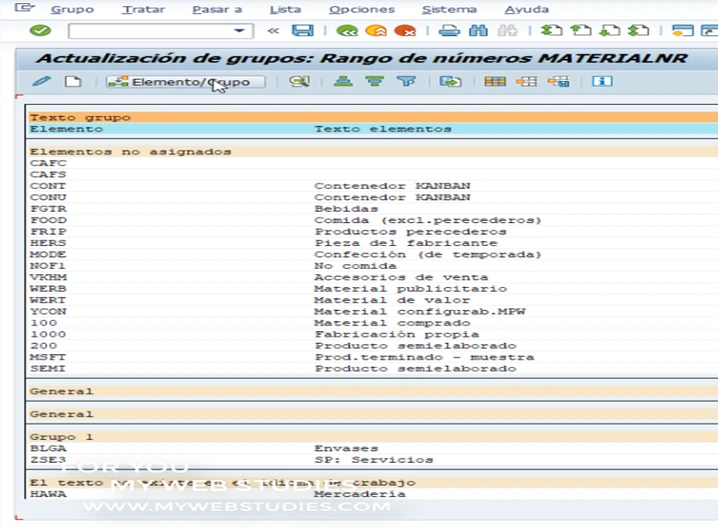Click the Sort Descending icon

point(375,82)
